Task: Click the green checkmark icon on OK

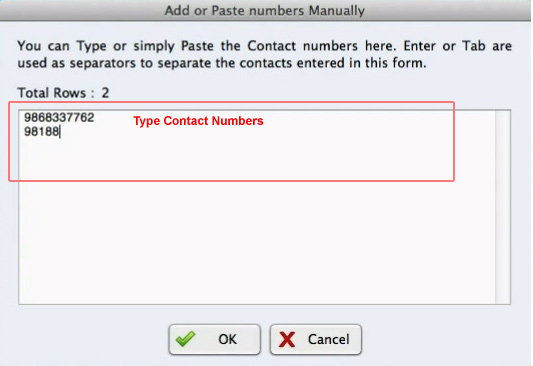Action: pos(186,339)
